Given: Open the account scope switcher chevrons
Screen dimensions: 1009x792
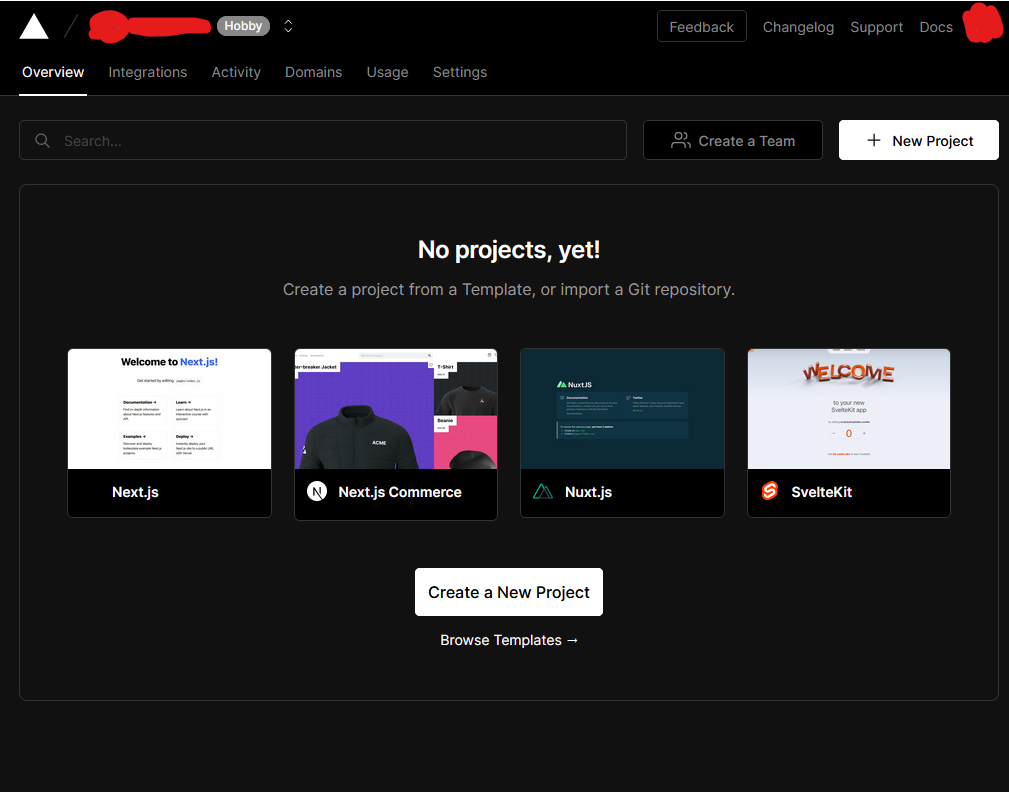Looking at the screenshot, I should (288, 26).
